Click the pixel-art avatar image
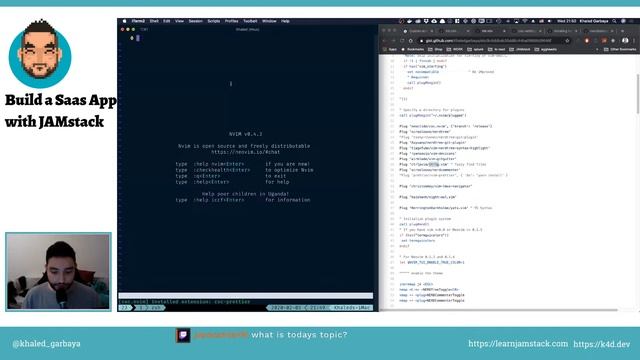Image resolution: width=640 pixels, height=360 pixels. pos(40,53)
